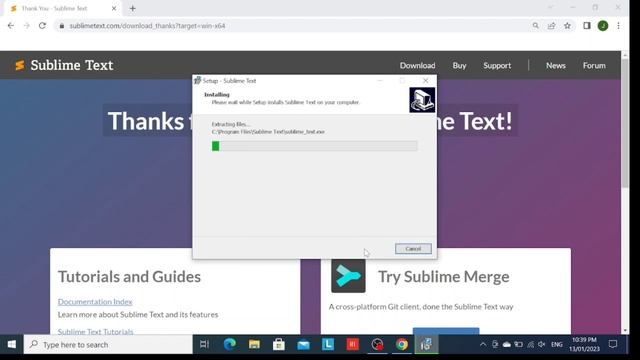Close the Thank You - Sublime Text tab

tap(114, 8)
